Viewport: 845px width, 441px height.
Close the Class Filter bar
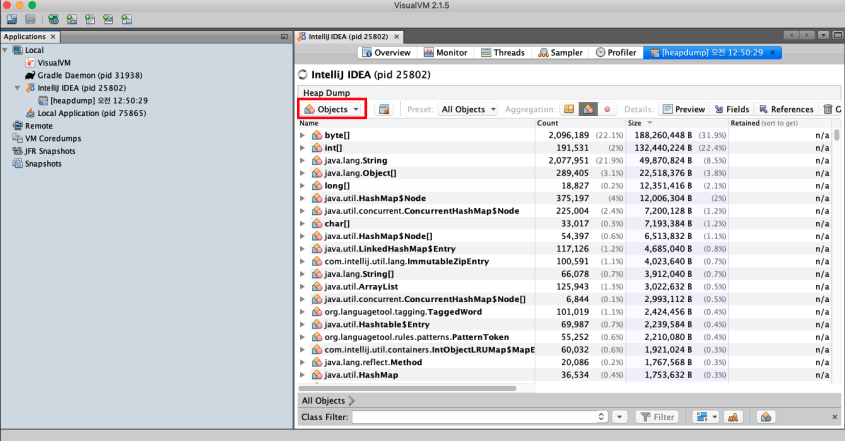tap(835, 417)
